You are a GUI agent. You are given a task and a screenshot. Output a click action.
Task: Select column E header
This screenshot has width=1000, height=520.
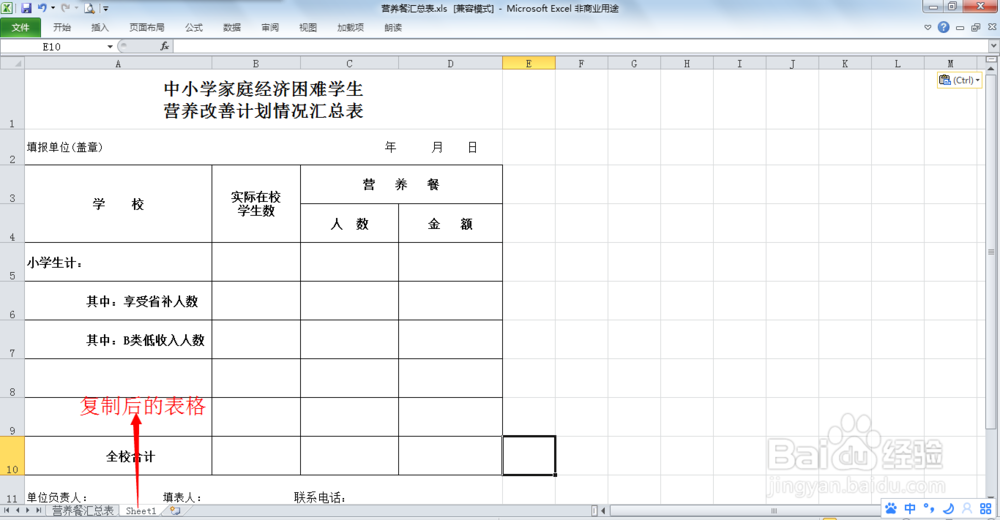point(529,63)
